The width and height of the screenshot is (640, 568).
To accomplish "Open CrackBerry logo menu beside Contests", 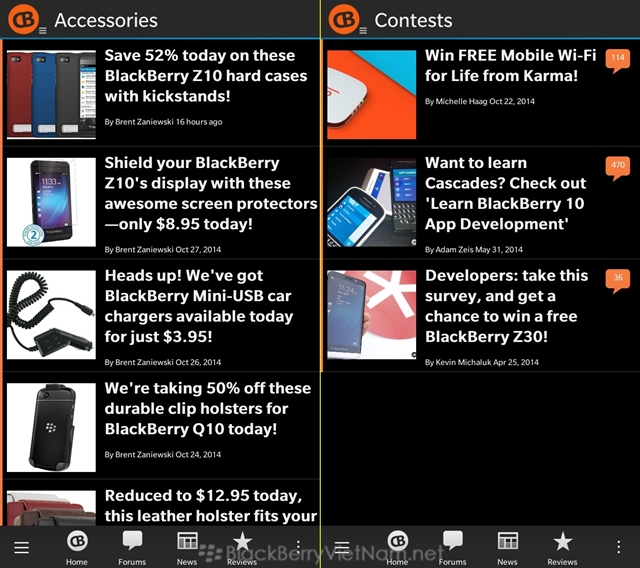I will 344,19.
